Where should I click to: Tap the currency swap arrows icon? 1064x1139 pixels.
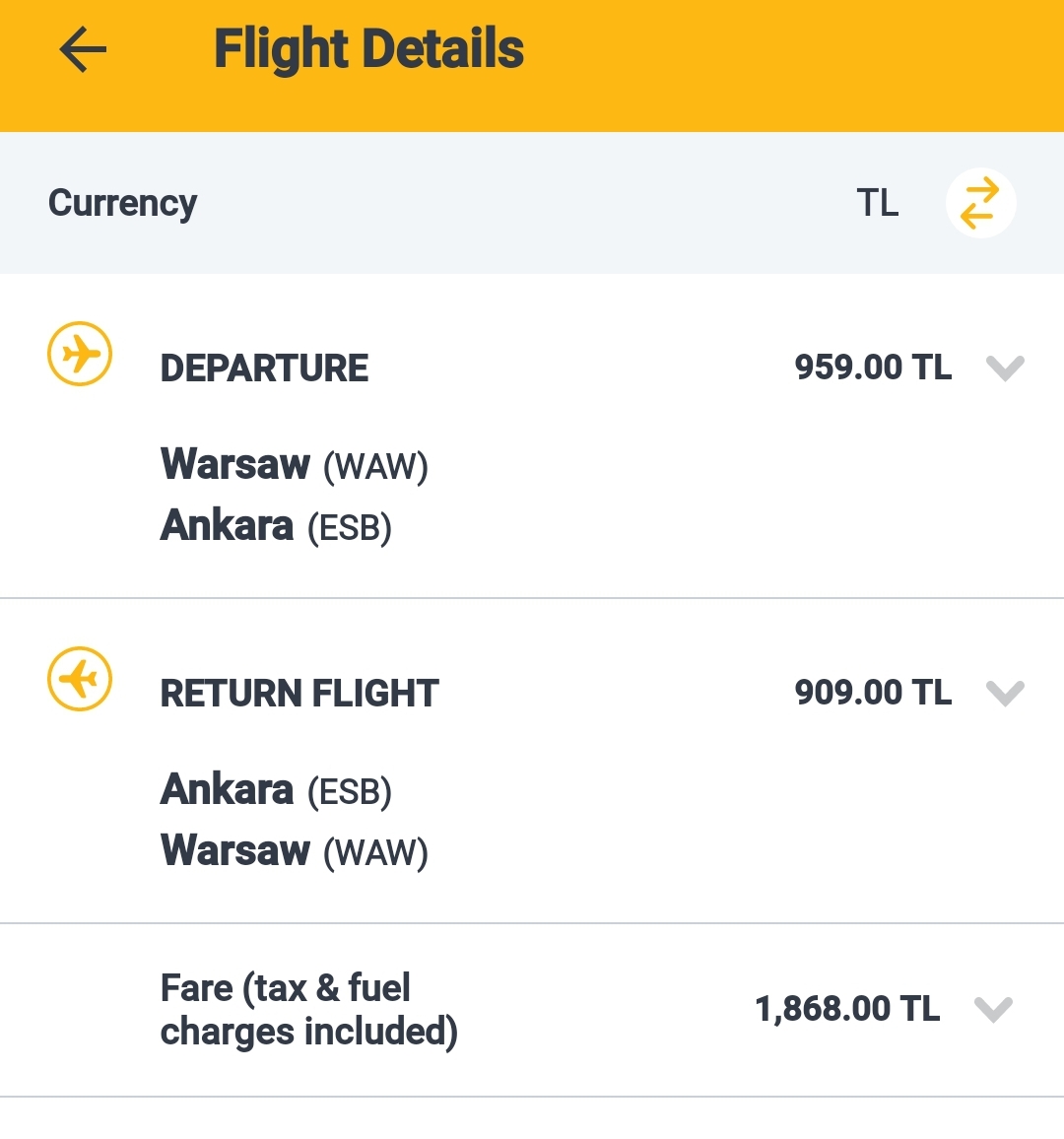pyautogui.click(x=979, y=203)
